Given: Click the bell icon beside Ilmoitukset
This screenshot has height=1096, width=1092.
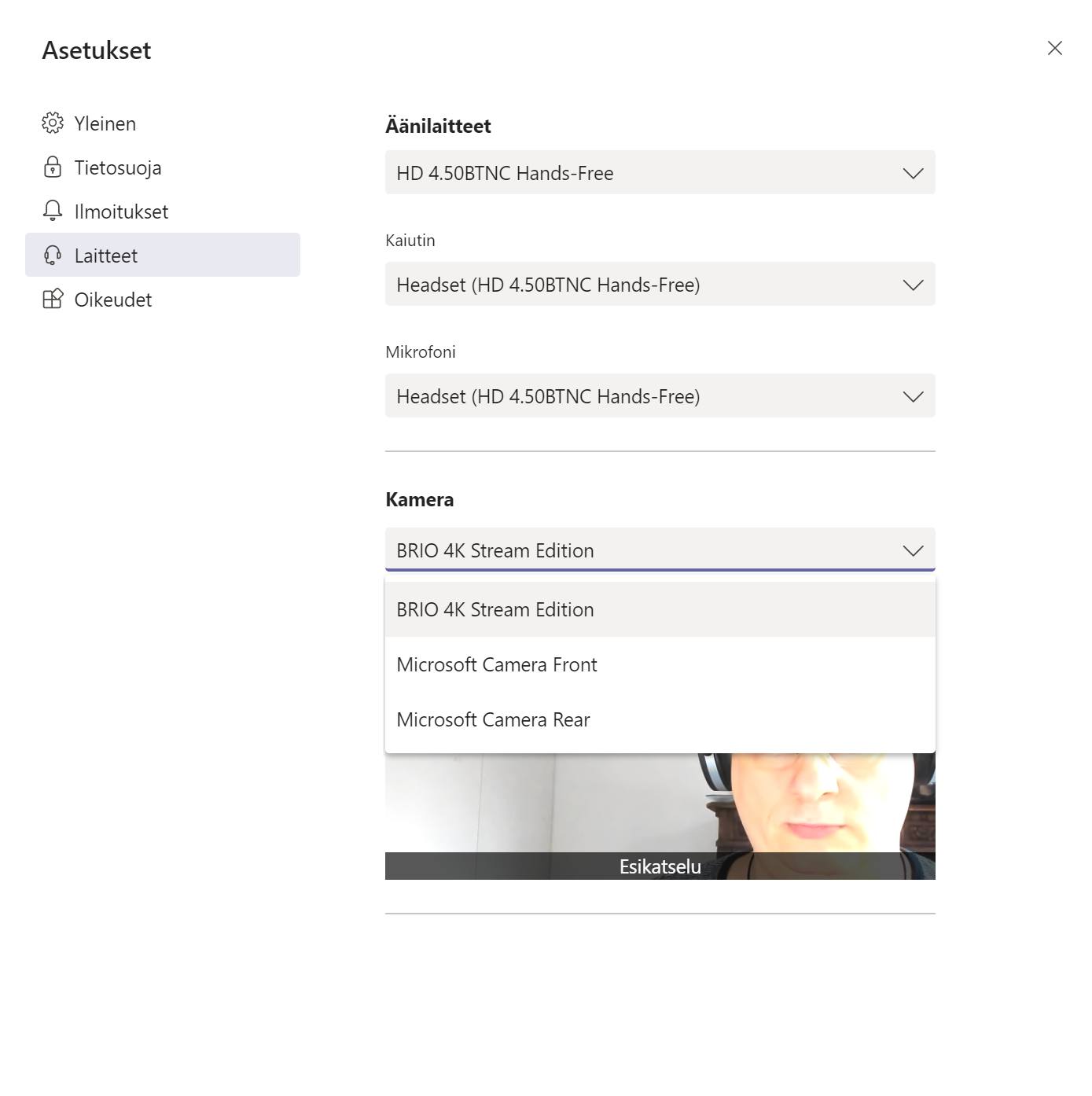Looking at the screenshot, I should [53, 211].
